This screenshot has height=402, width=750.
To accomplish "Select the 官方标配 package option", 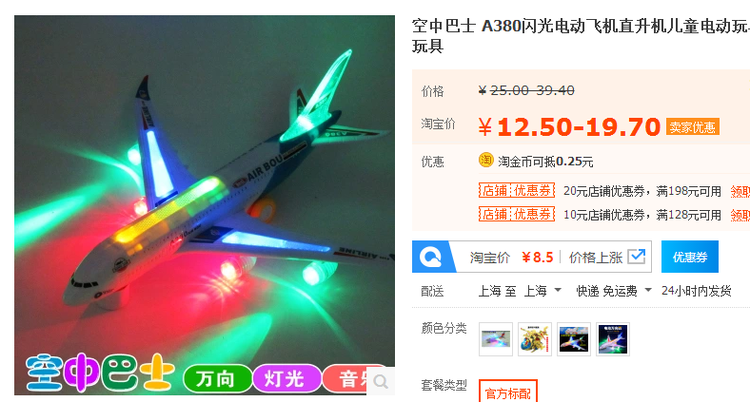I will point(508,392).
